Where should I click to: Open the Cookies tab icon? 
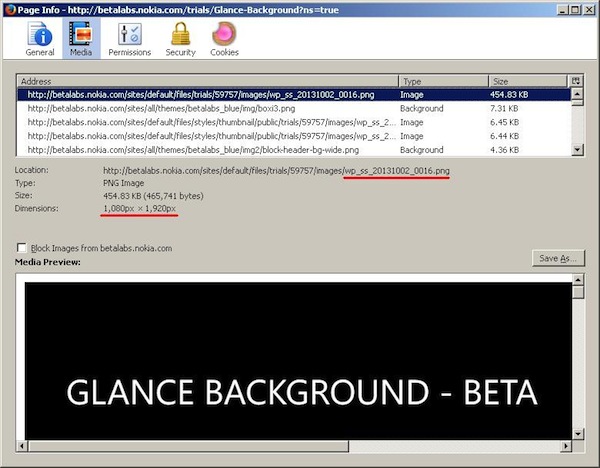[x=224, y=39]
